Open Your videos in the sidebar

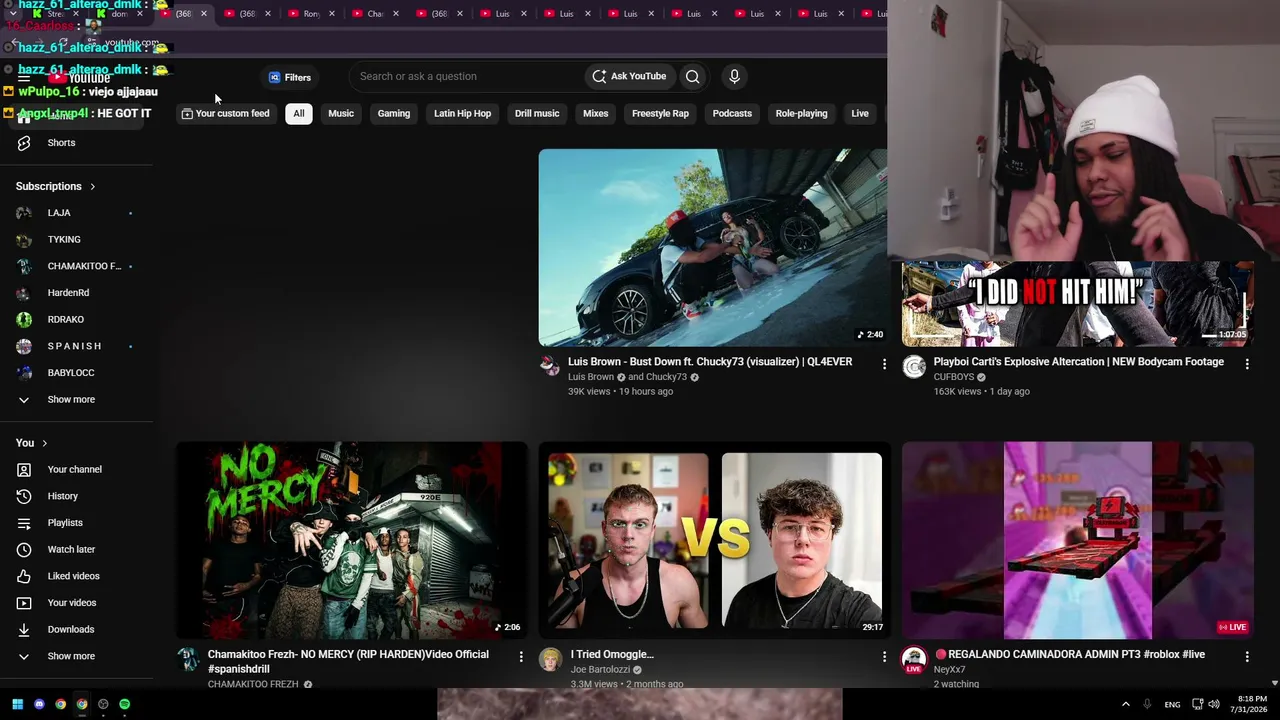click(77, 603)
